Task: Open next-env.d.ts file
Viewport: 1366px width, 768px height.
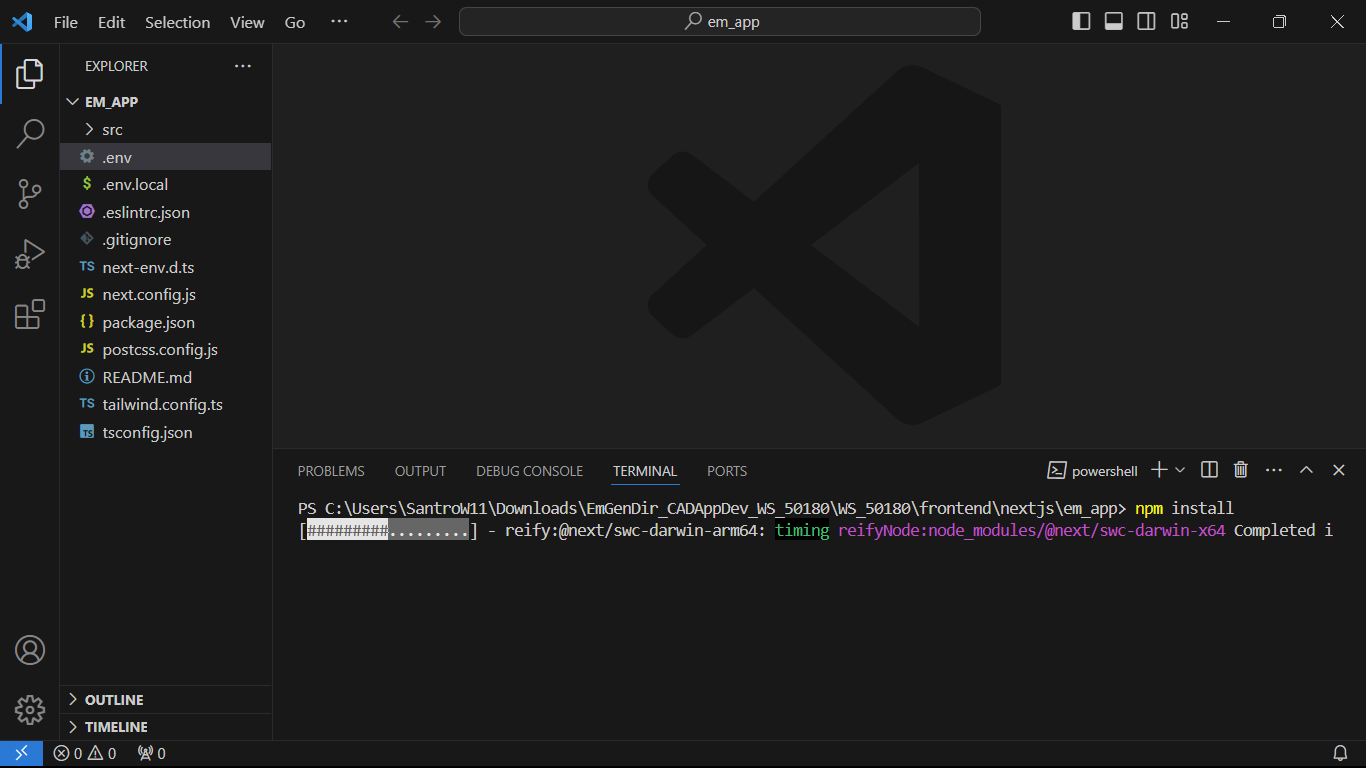Action: [166, 267]
